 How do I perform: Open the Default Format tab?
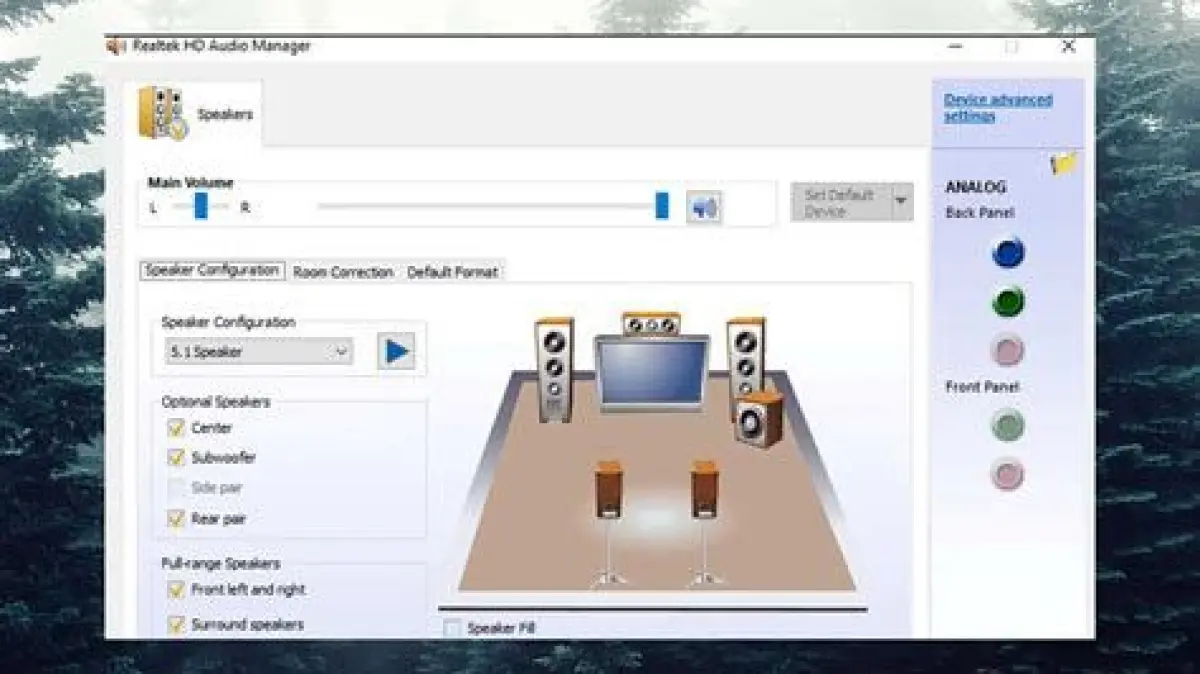coord(452,272)
